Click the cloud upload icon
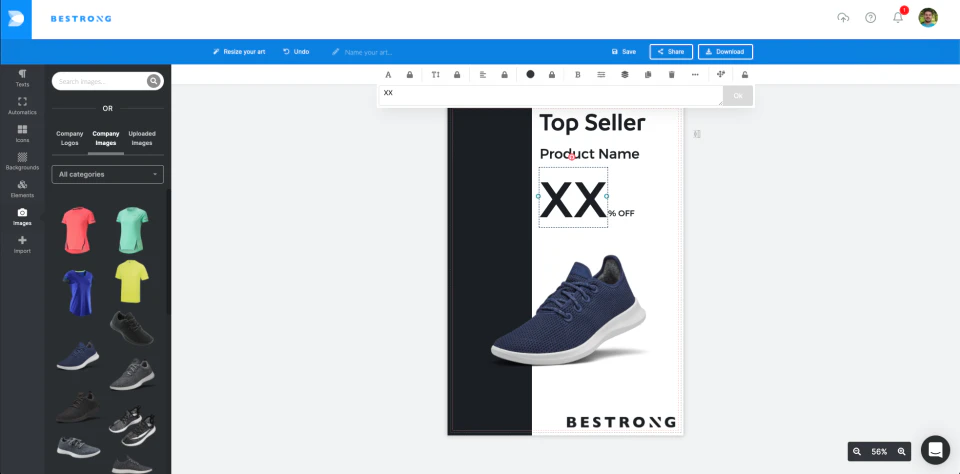 tap(843, 18)
